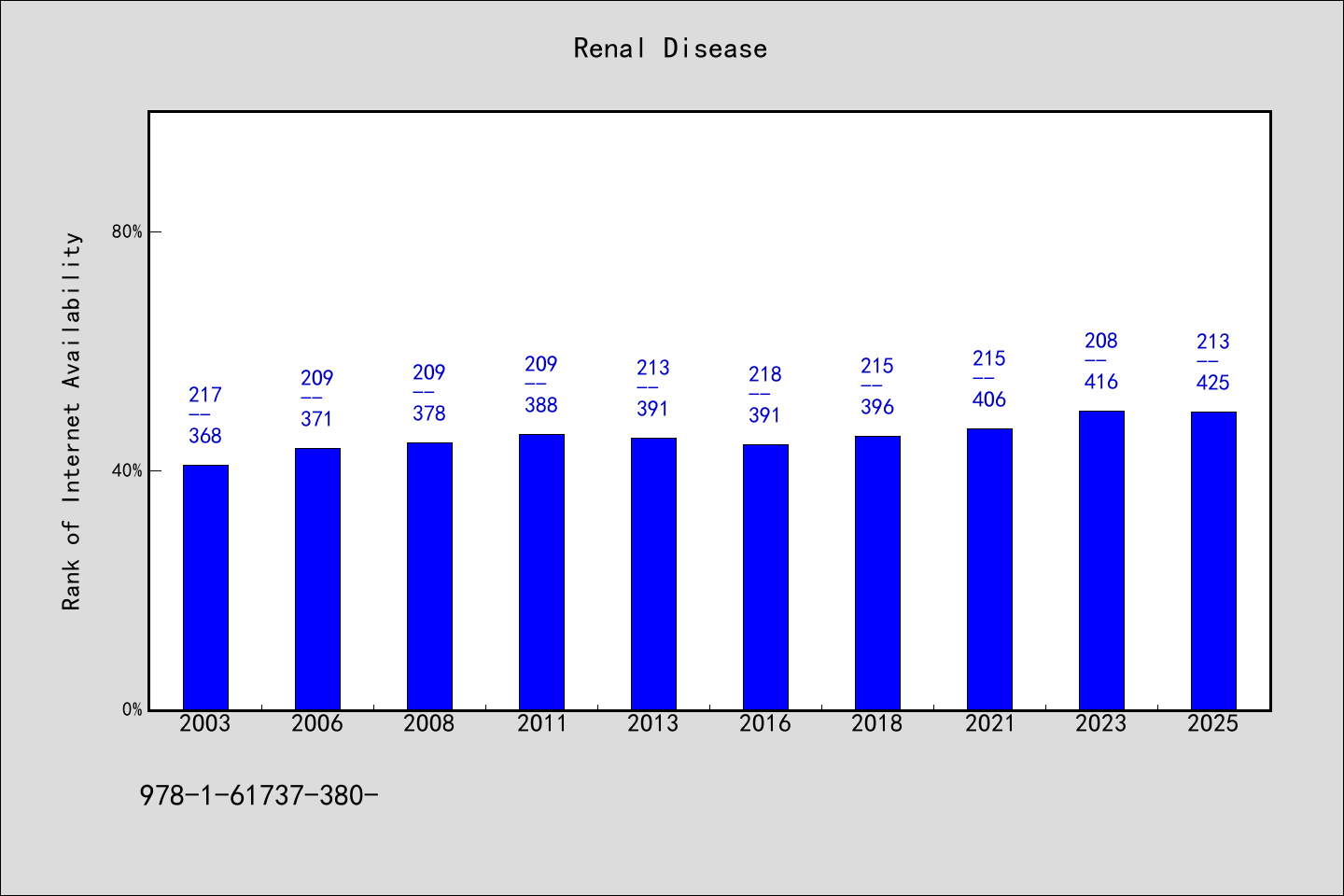Click the 40% y-axis tick label
This screenshot has width=1344, height=896.
click(x=128, y=470)
